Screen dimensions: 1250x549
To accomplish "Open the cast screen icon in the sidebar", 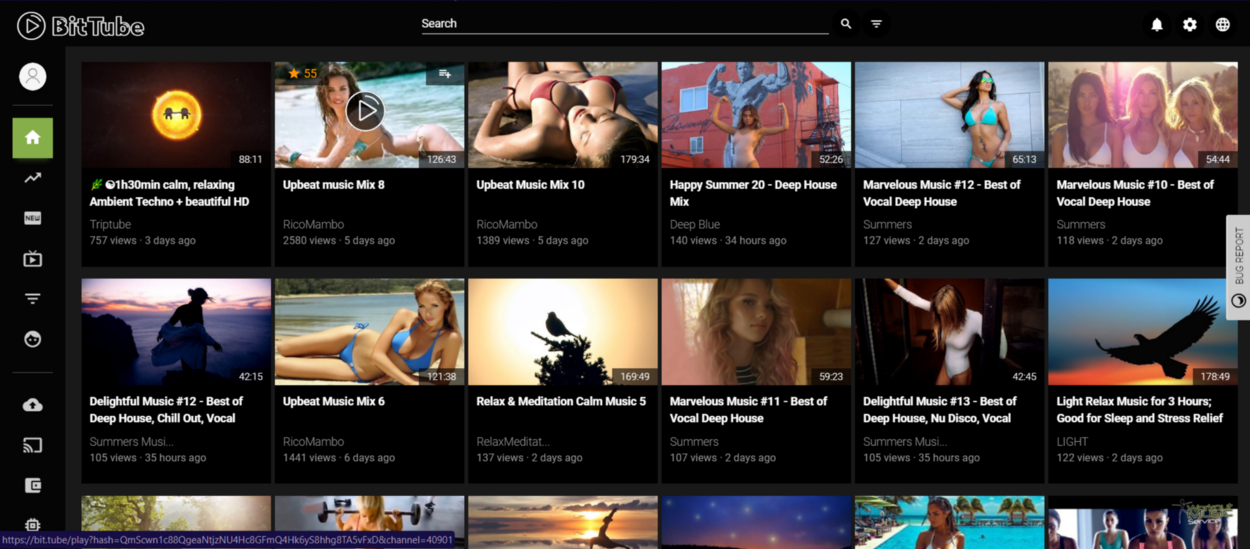I will pos(33,445).
